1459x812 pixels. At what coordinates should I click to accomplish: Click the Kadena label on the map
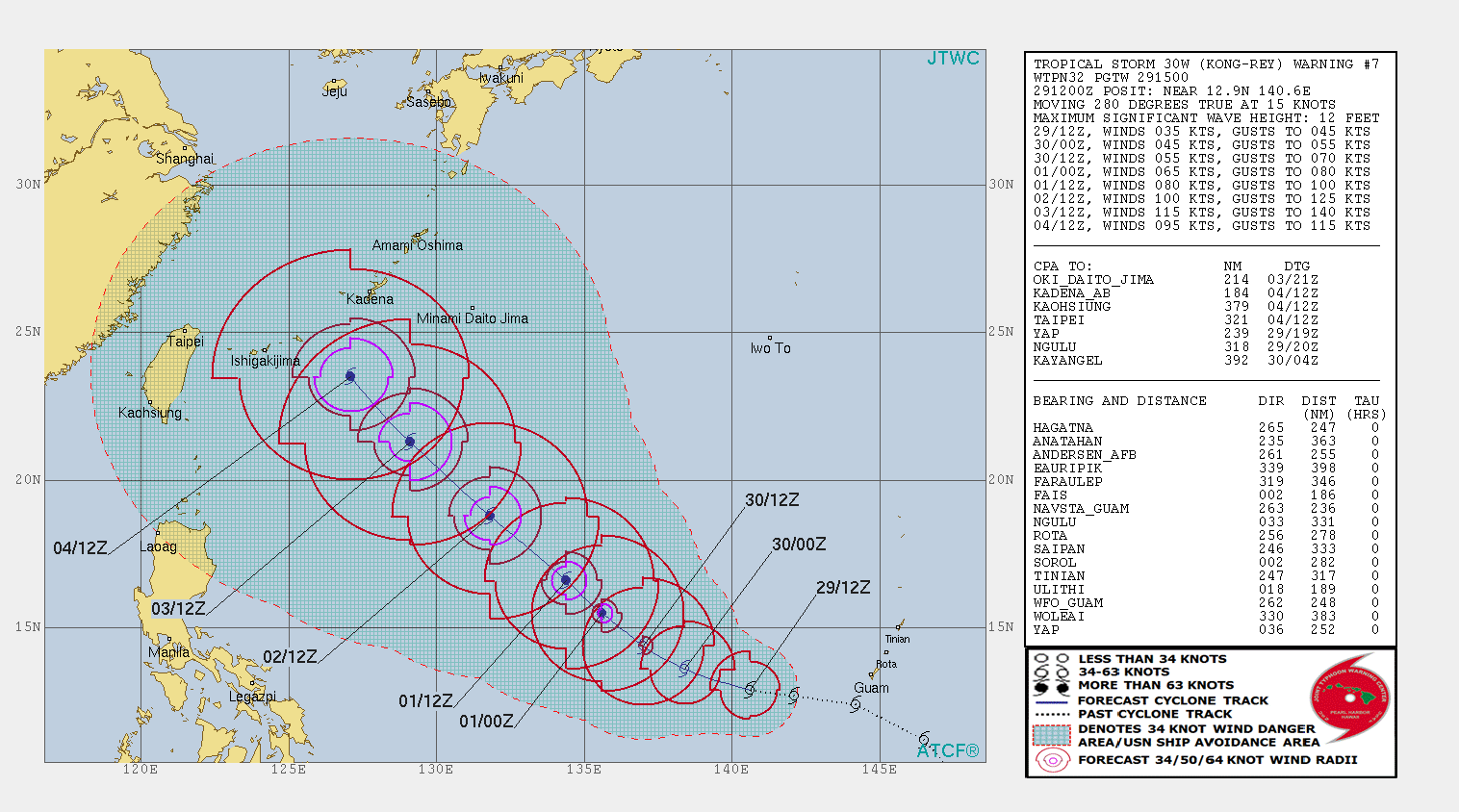click(370, 299)
